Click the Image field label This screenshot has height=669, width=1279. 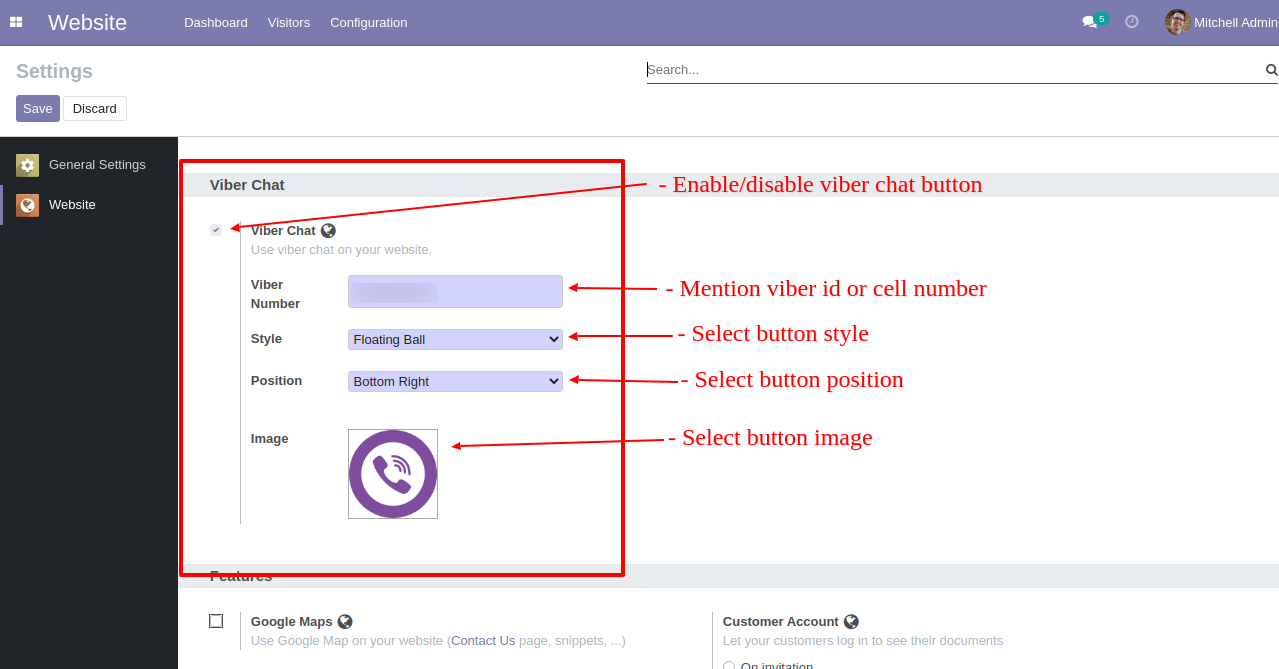point(270,439)
